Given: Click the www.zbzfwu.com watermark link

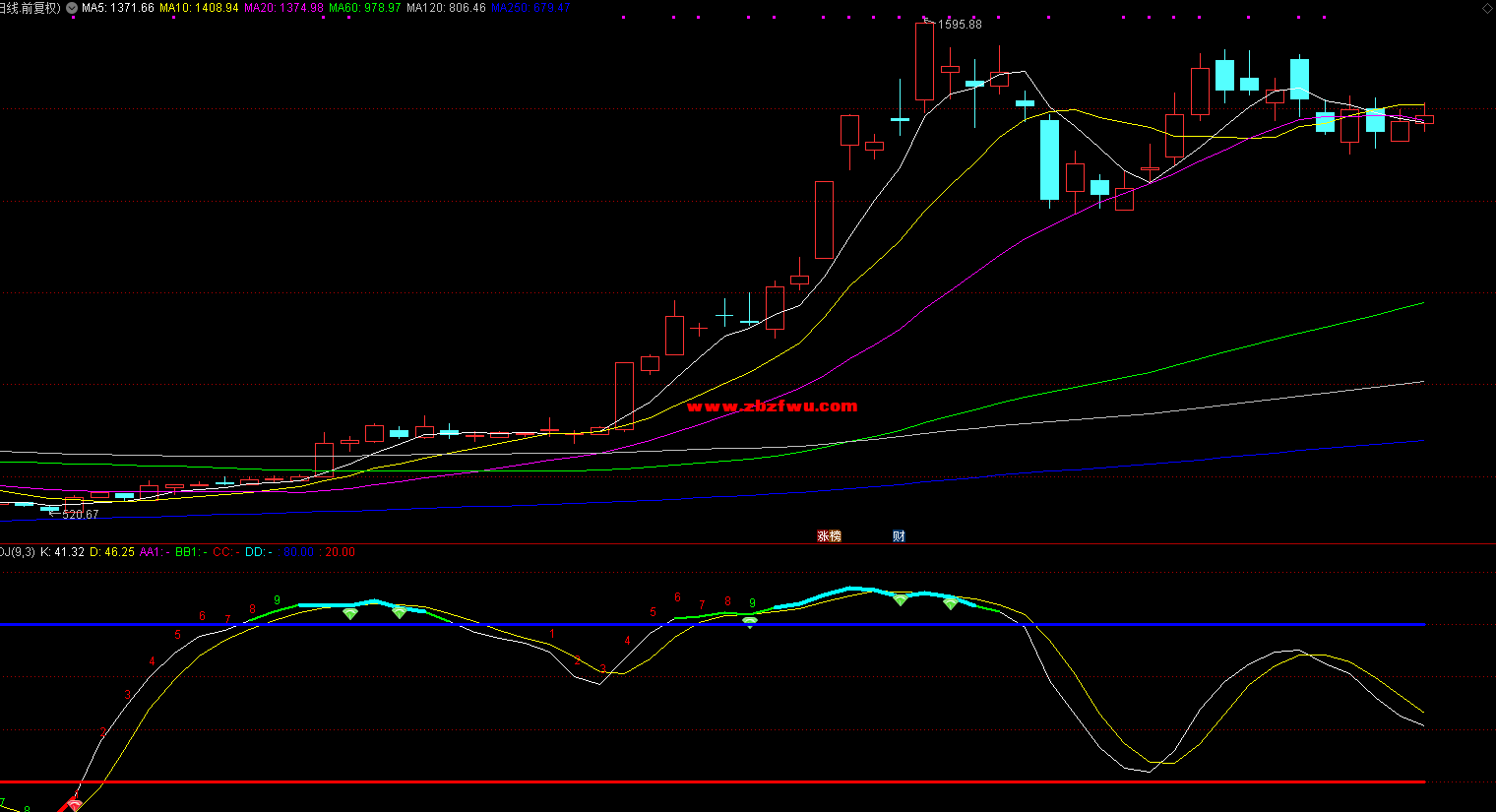Looking at the screenshot, I should (x=772, y=406).
